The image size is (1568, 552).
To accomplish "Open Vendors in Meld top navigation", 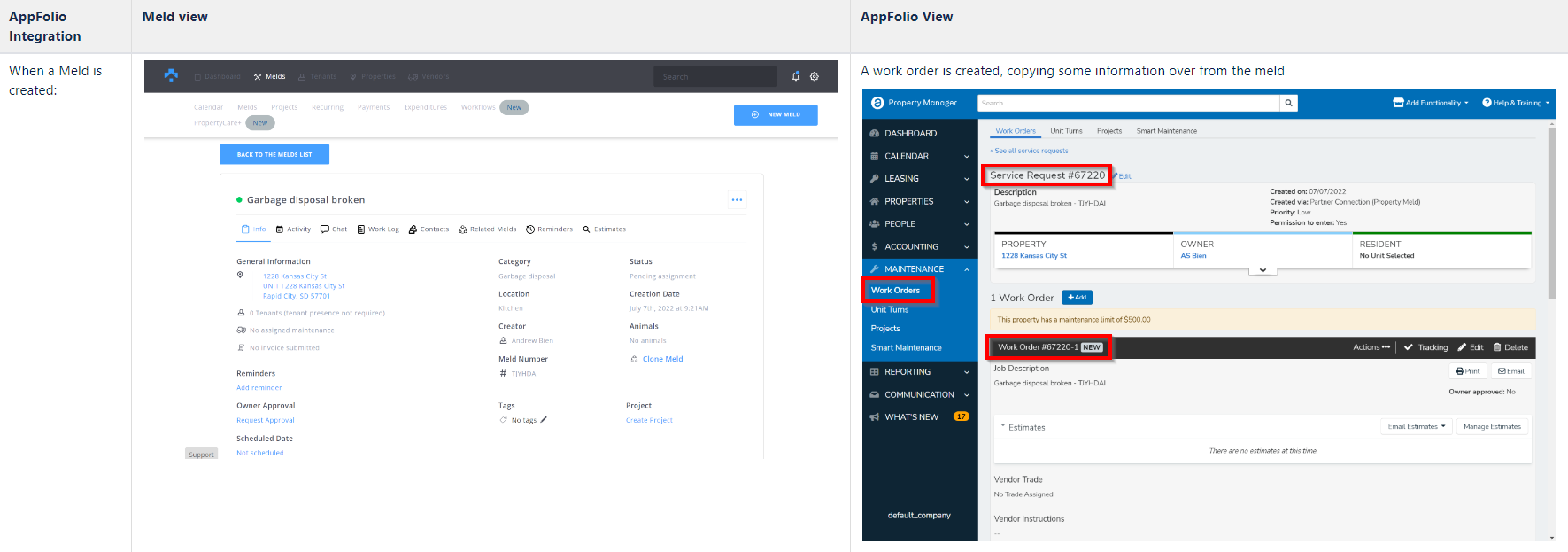I will pyautogui.click(x=429, y=76).
